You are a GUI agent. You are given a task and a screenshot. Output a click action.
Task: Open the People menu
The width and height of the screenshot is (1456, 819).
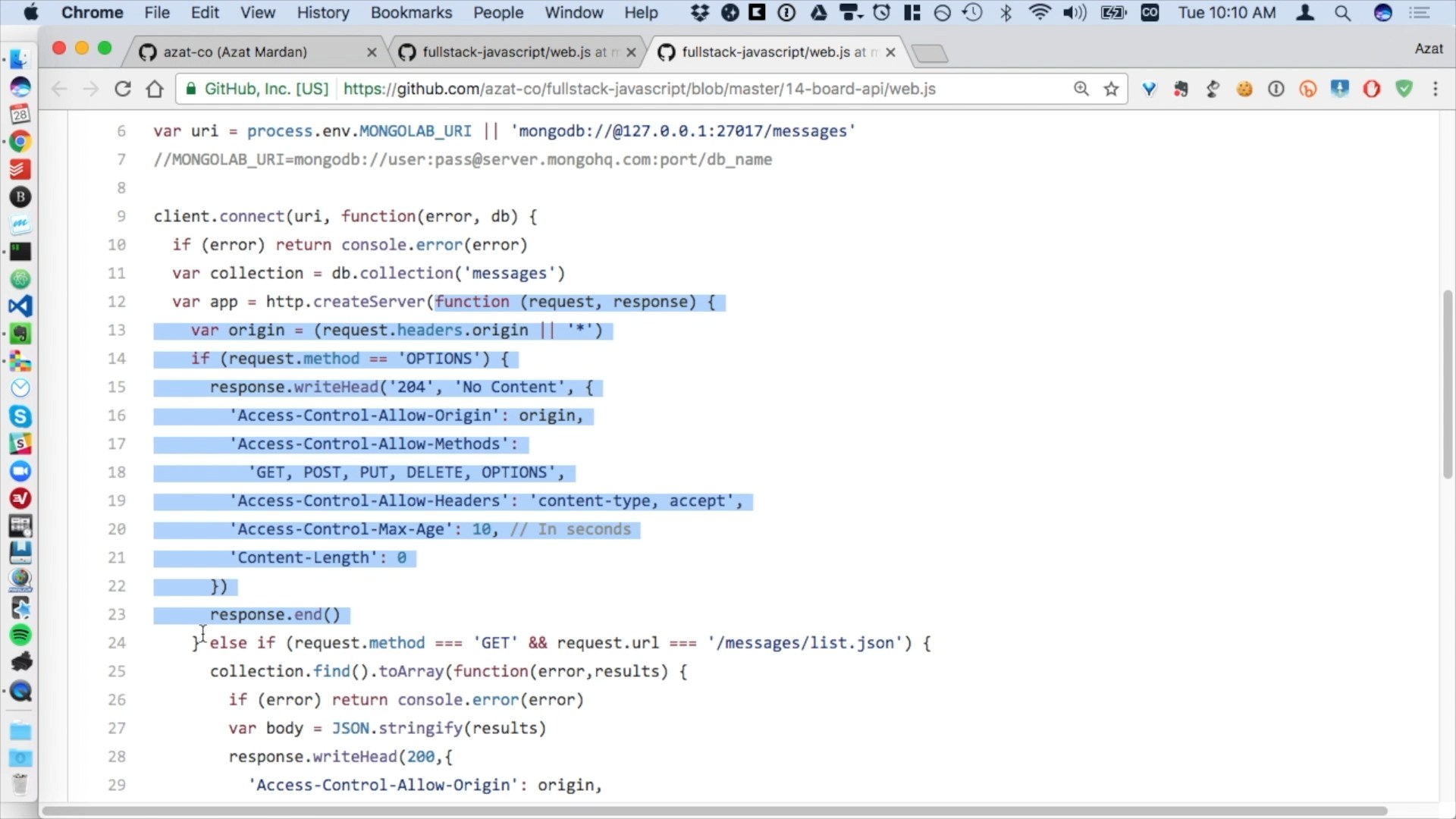(x=498, y=13)
